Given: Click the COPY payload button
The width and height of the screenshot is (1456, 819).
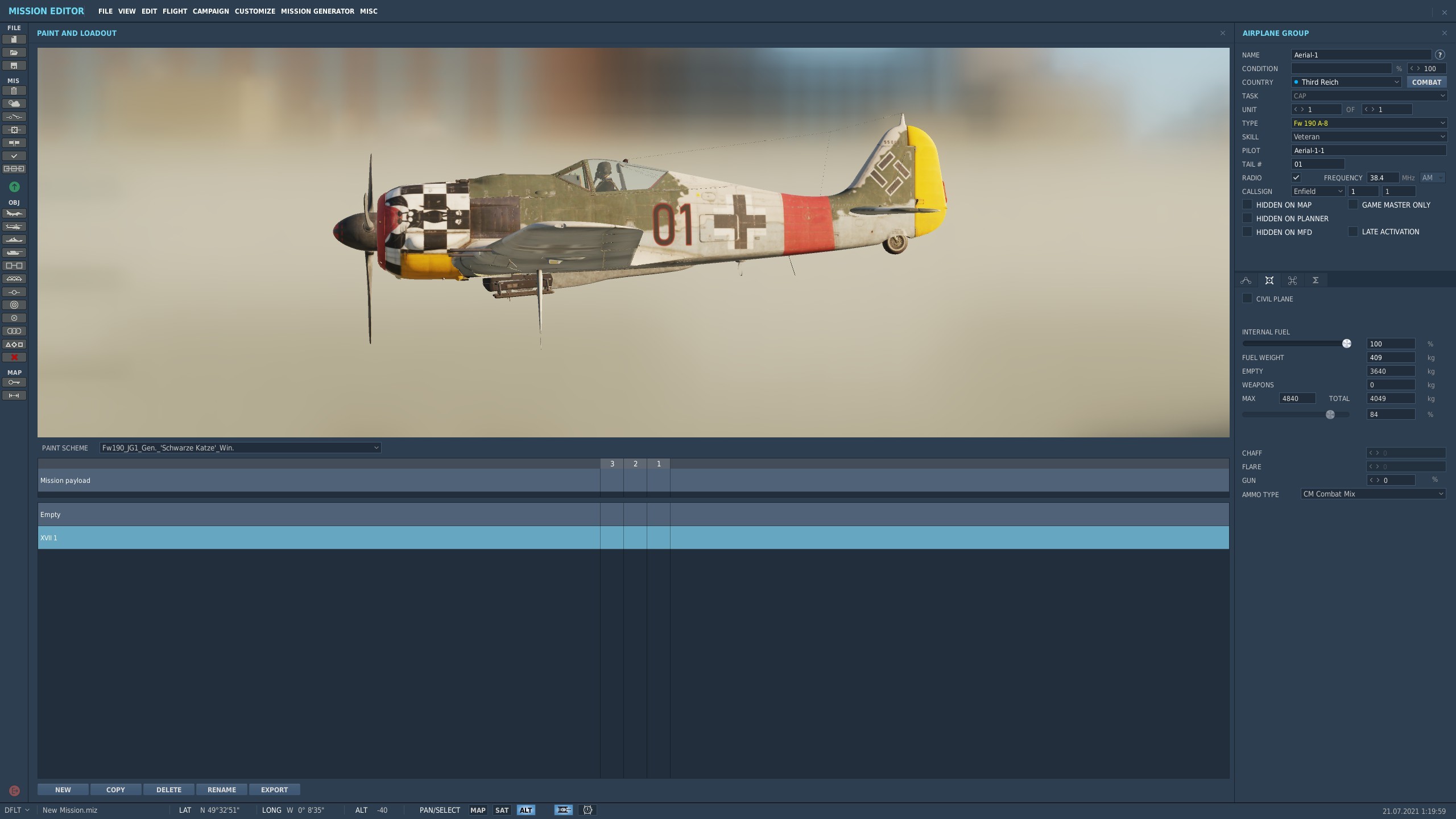Looking at the screenshot, I should (x=115, y=789).
